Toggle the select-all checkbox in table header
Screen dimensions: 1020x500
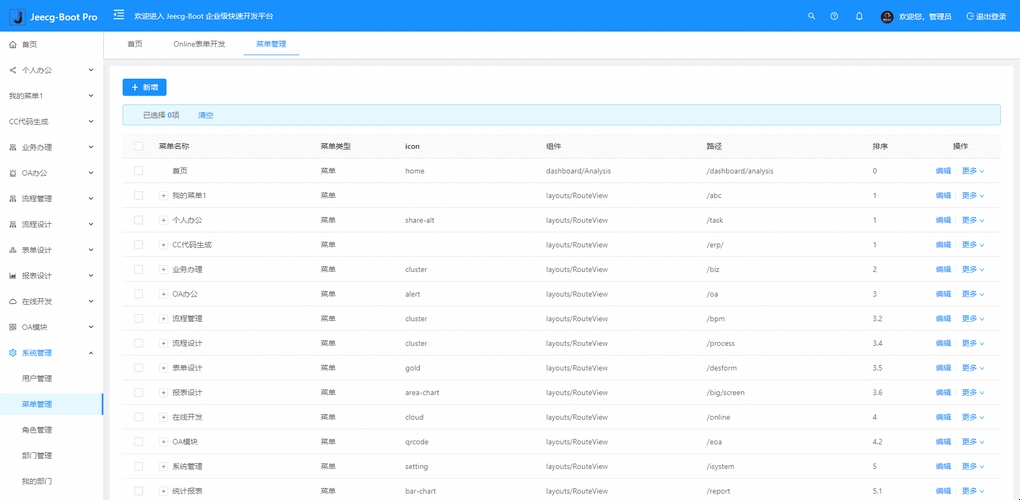(139, 146)
